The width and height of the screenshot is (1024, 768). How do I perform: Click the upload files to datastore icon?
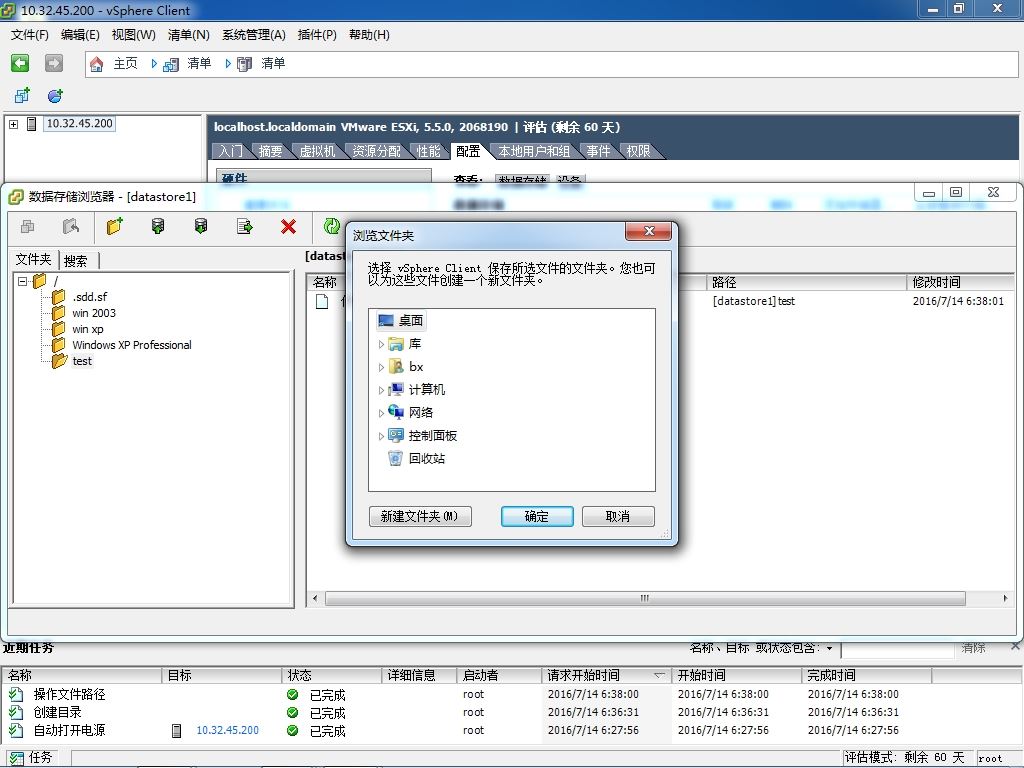pyautogui.click(x=158, y=227)
